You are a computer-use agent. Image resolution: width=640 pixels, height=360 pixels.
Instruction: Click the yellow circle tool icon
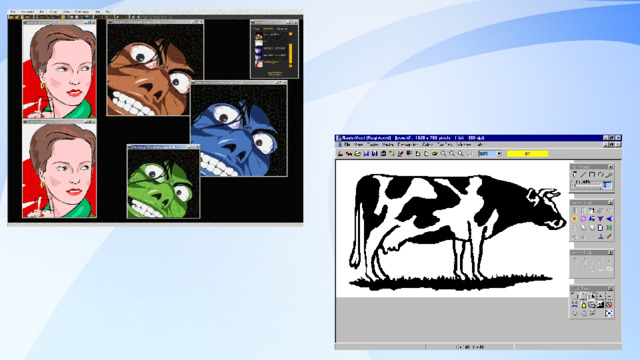tap(575, 219)
